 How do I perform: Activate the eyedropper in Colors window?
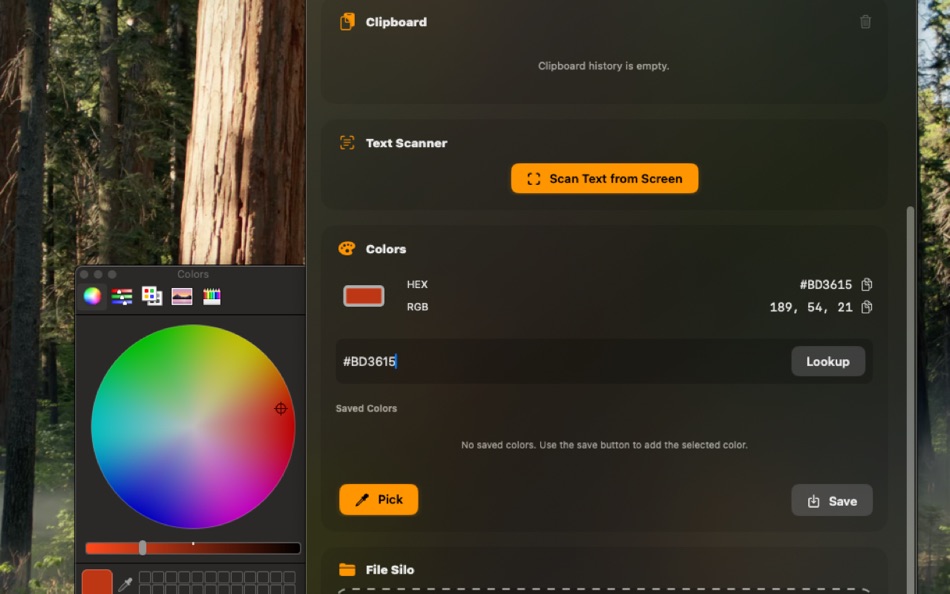point(125,584)
